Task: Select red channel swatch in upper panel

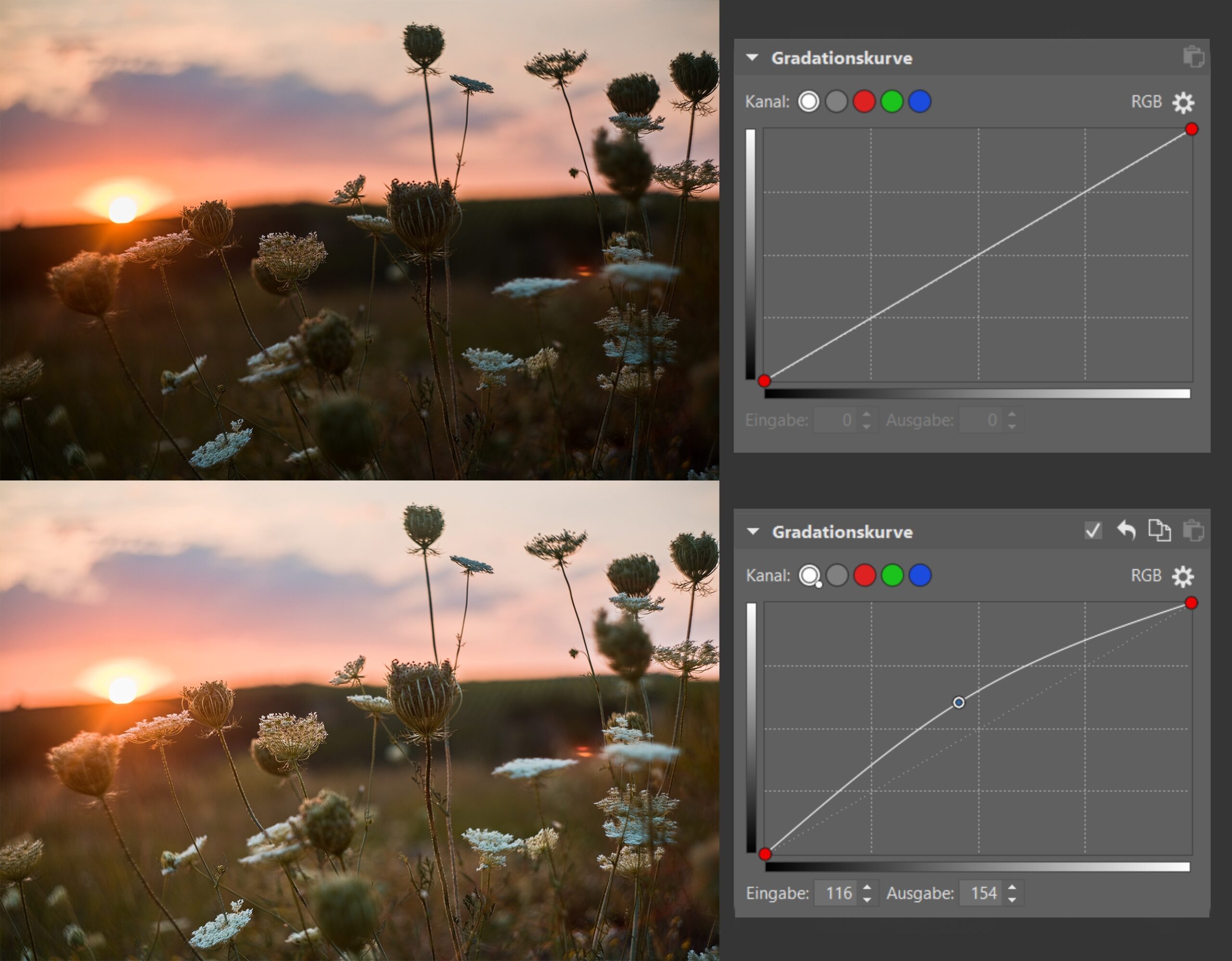Action: (864, 102)
